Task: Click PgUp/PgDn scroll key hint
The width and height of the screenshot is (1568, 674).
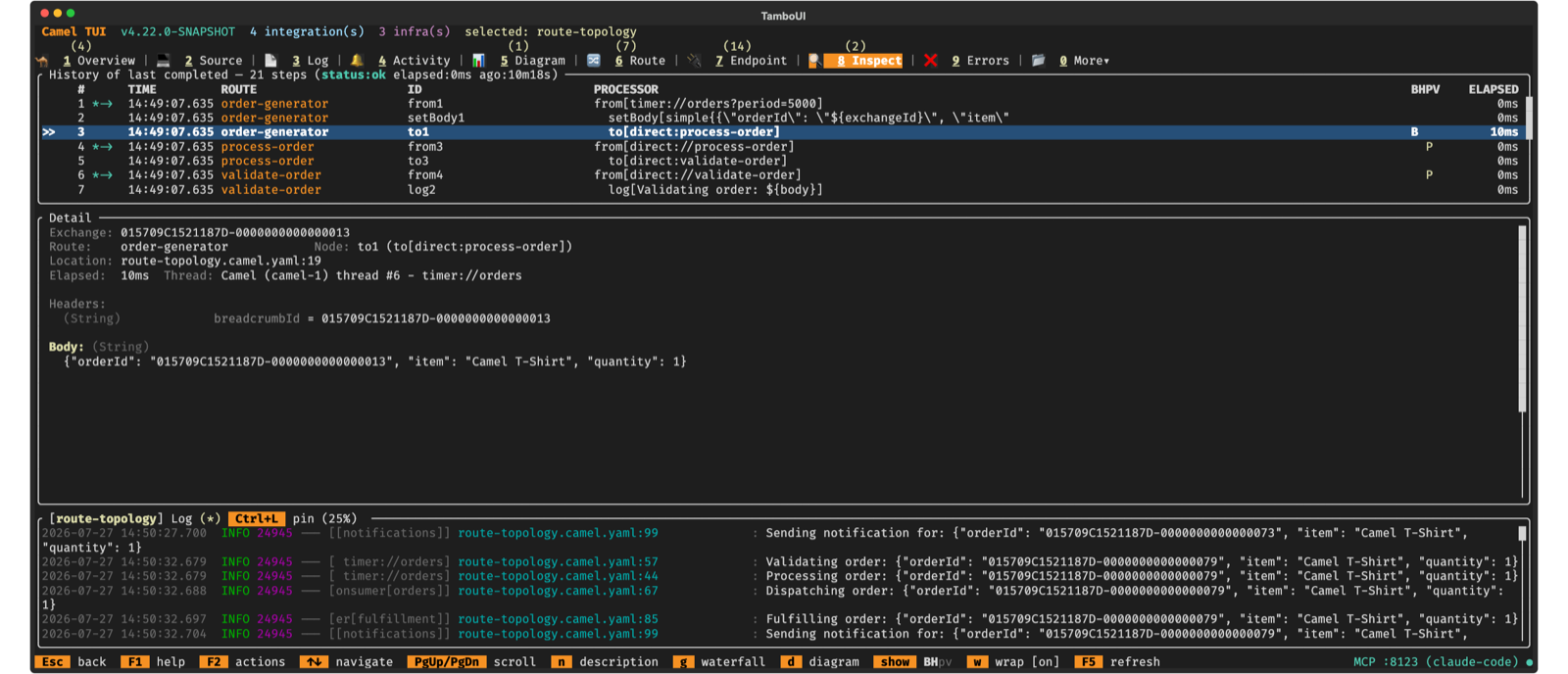Action: coord(471,662)
